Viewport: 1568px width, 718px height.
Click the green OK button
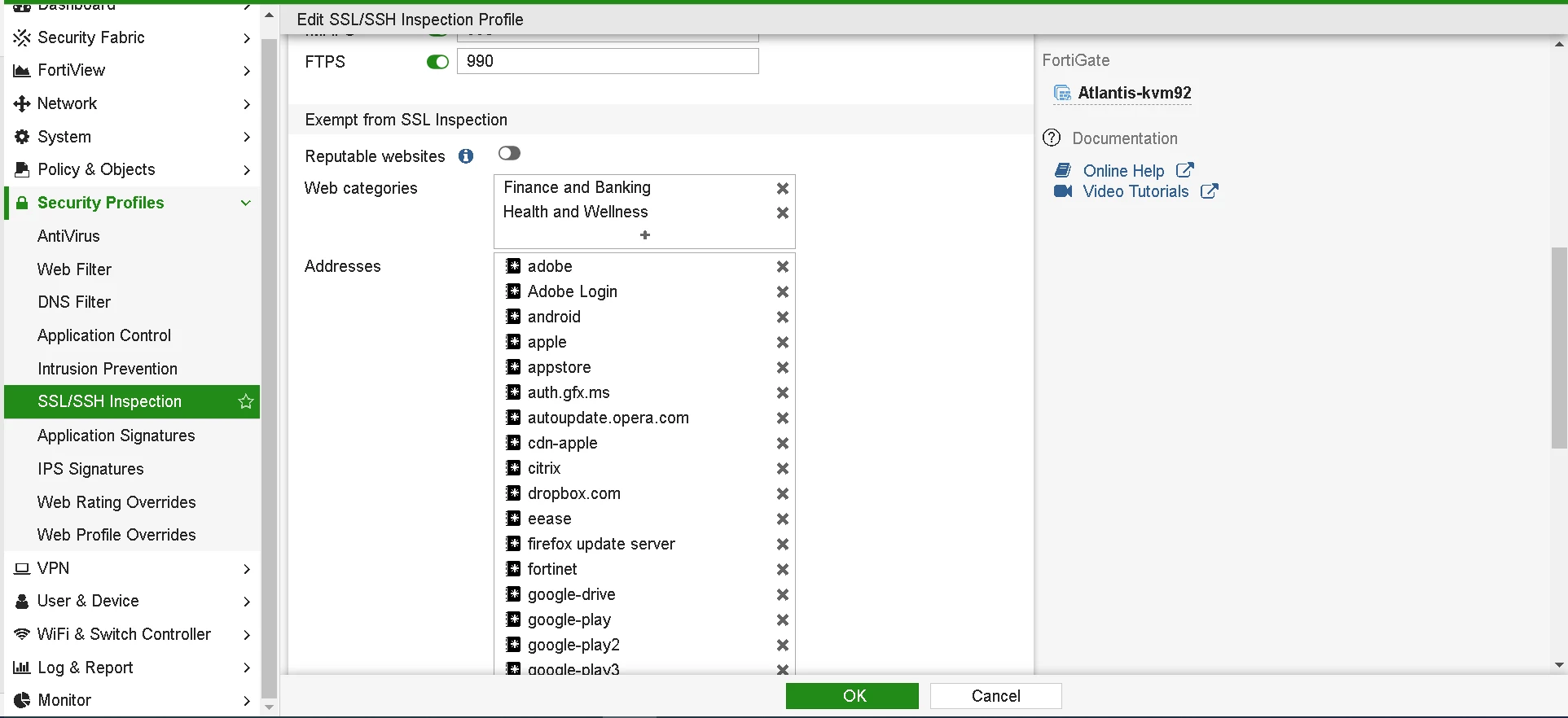pyautogui.click(x=852, y=696)
